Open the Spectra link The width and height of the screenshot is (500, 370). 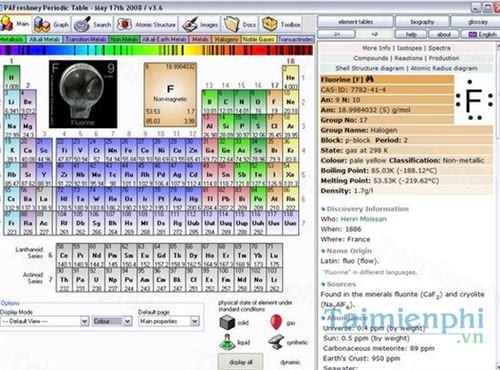coord(439,48)
